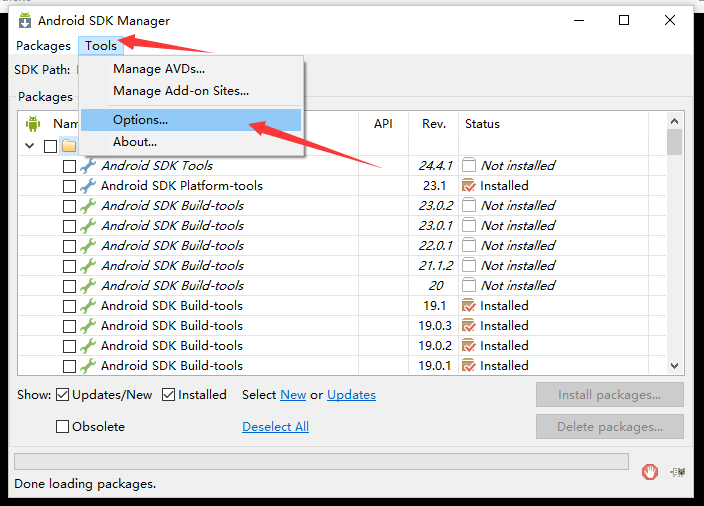The height and width of the screenshot is (506, 704).
Task: Check Build-tools 22.0.1 row checkbox
Action: coord(69,246)
